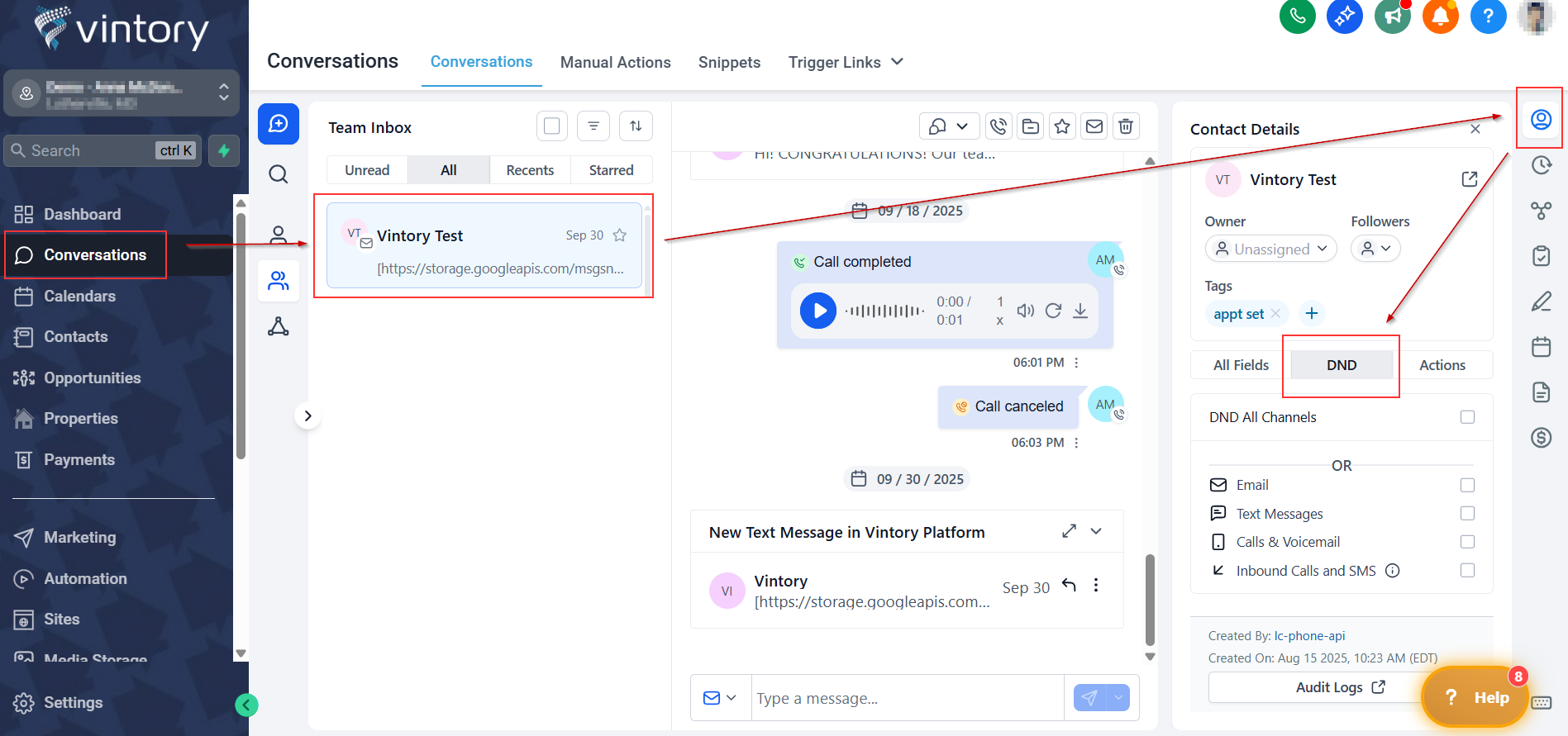Check the Email DND checkbox
This screenshot has height=736, width=1568.
[x=1467, y=485]
